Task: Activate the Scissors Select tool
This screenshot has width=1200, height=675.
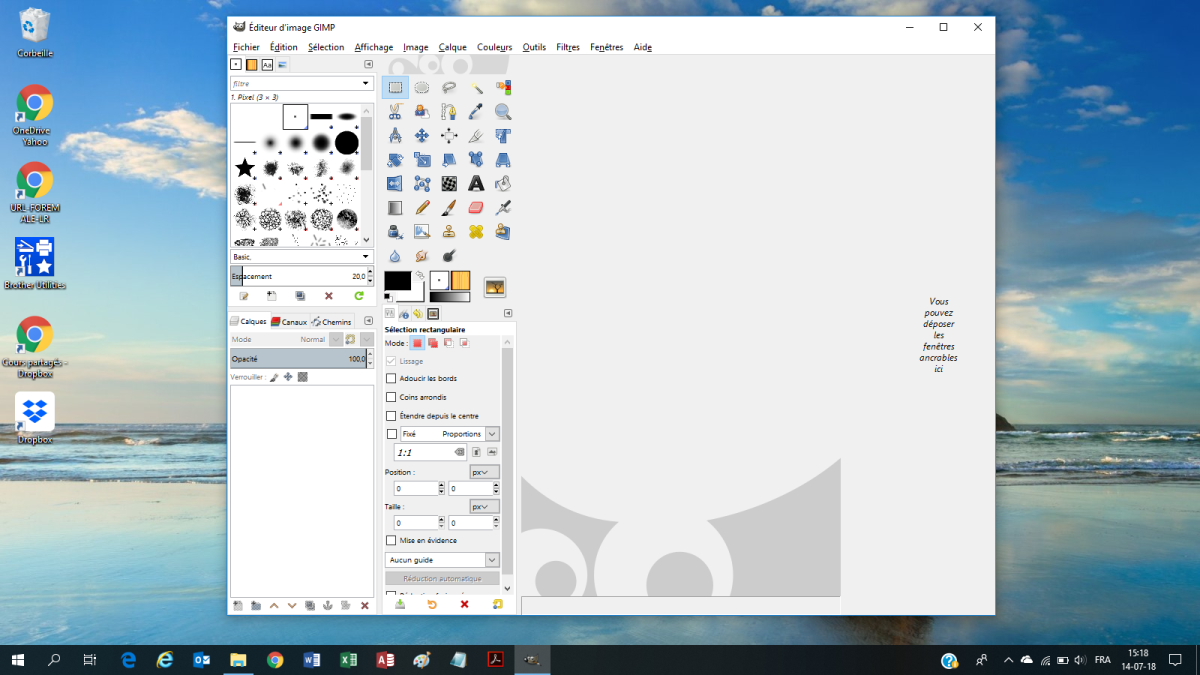Action: point(395,112)
